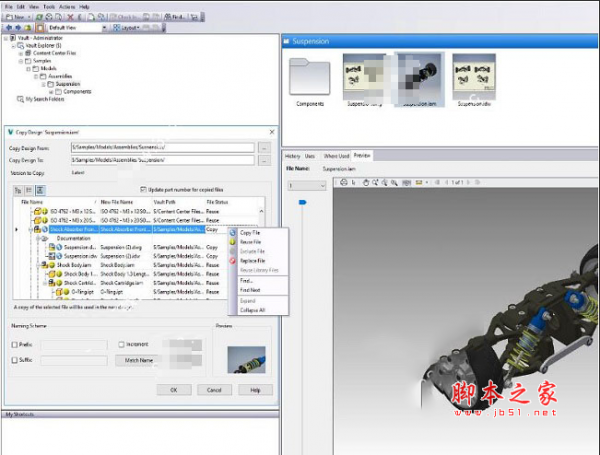Click the Back navigation arrow in toolbar

coord(8,28)
